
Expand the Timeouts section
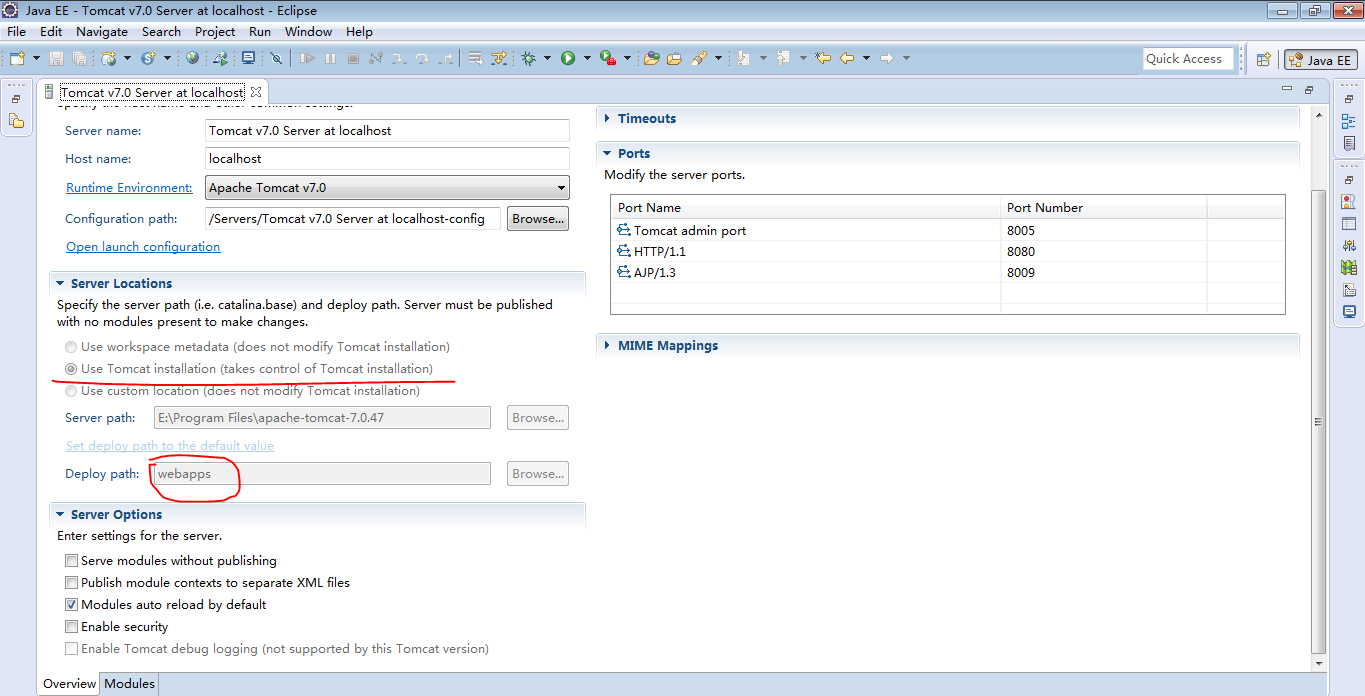pyautogui.click(x=607, y=119)
